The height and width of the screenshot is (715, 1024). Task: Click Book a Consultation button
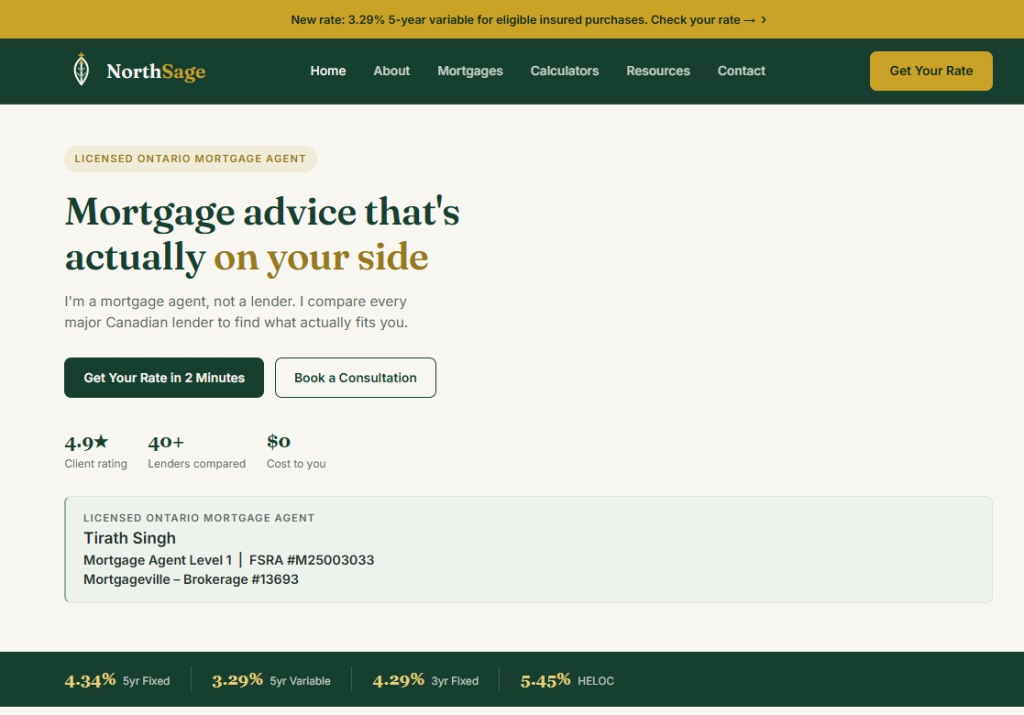pyautogui.click(x=355, y=377)
